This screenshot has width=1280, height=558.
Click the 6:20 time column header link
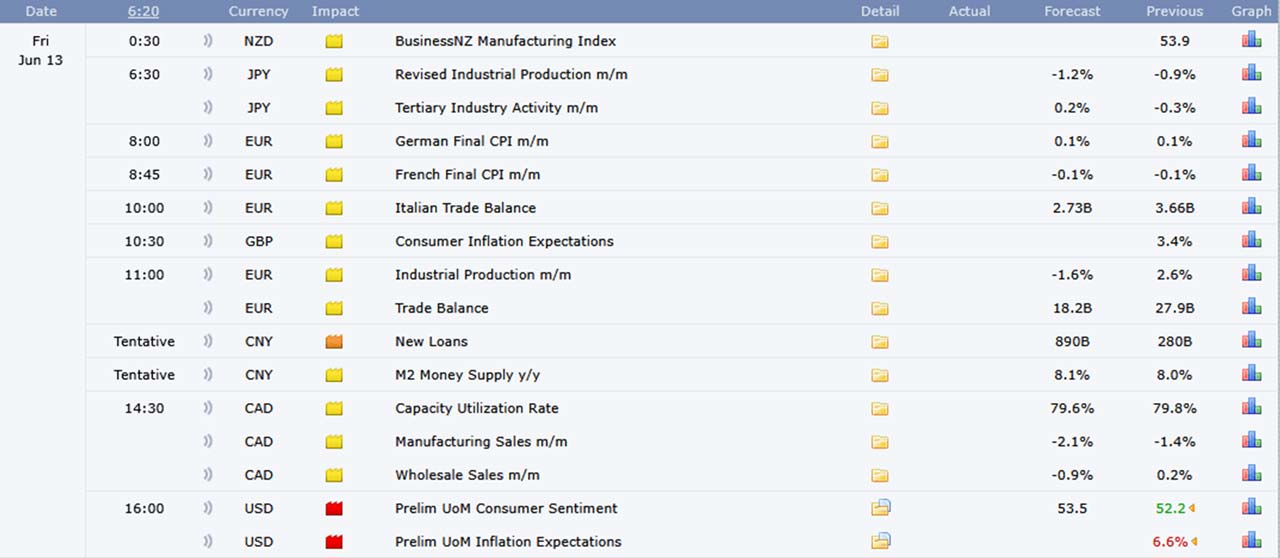(x=143, y=11)
